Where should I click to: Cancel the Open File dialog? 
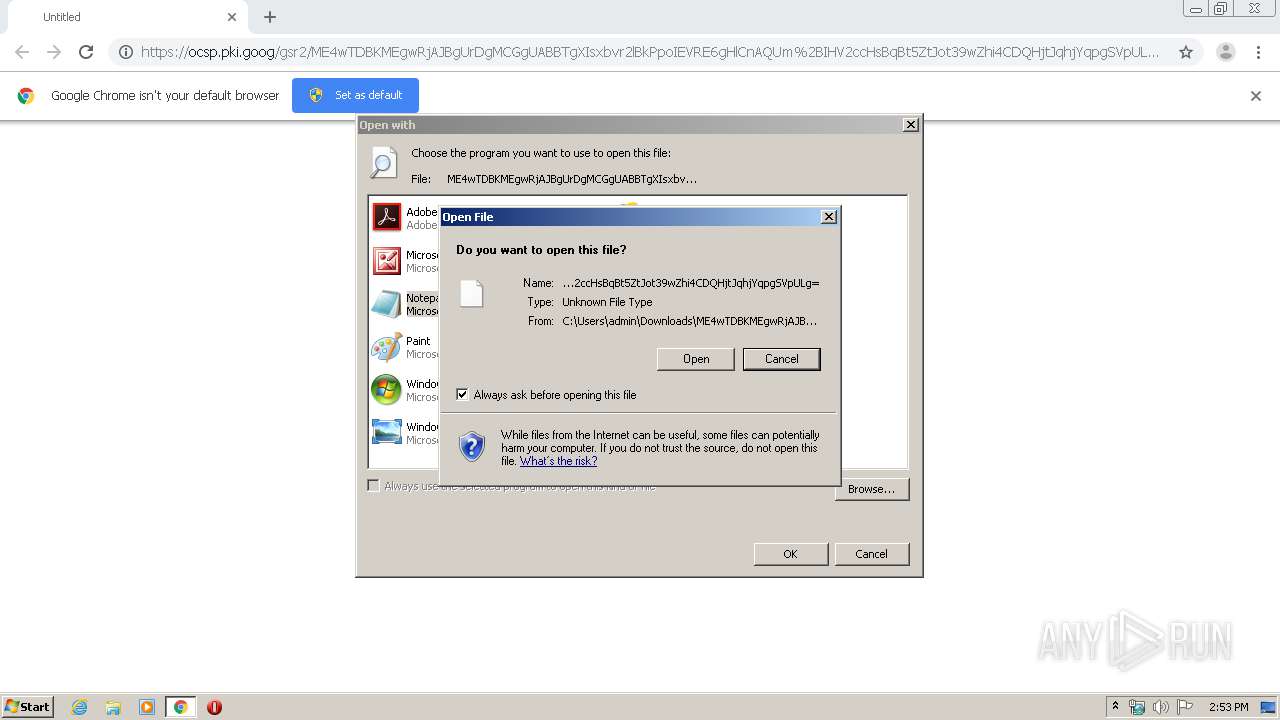(x=782, y=359)
